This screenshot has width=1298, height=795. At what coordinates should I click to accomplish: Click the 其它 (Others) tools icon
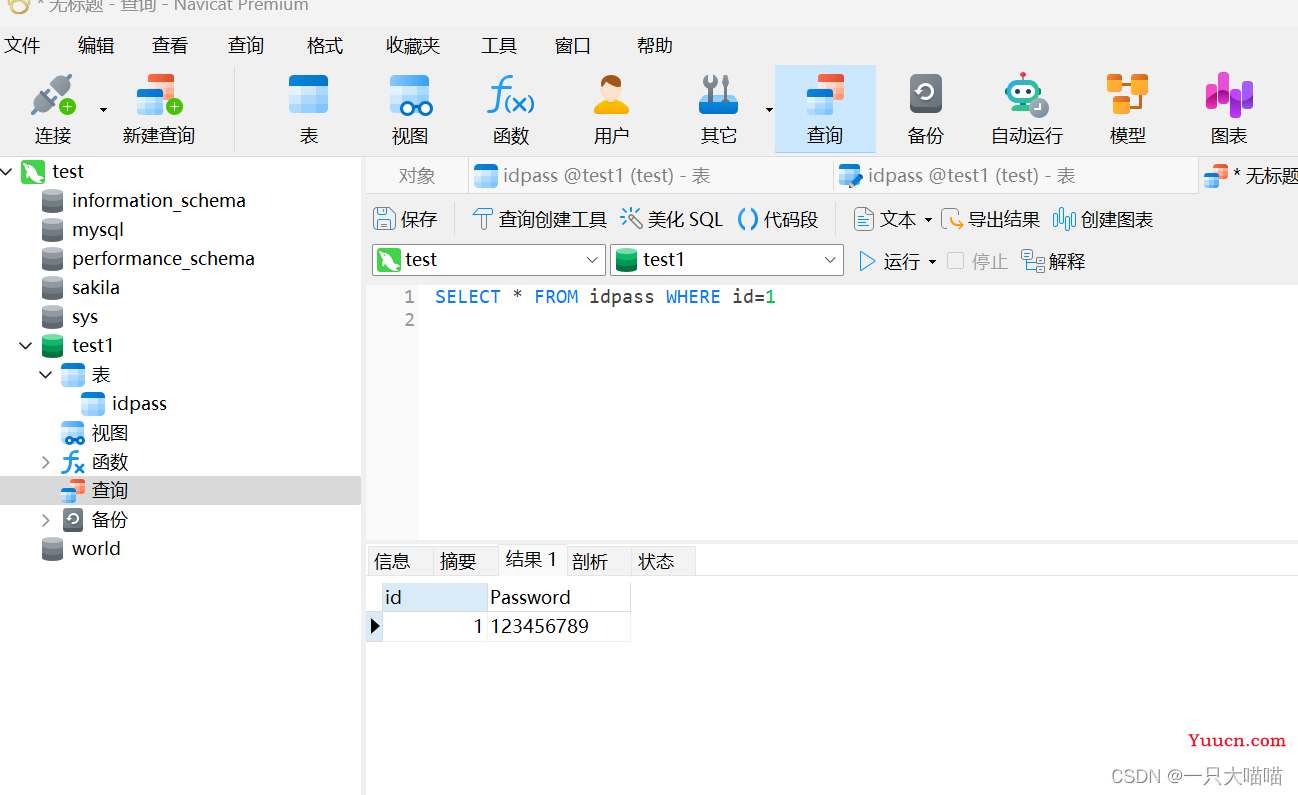718,96
